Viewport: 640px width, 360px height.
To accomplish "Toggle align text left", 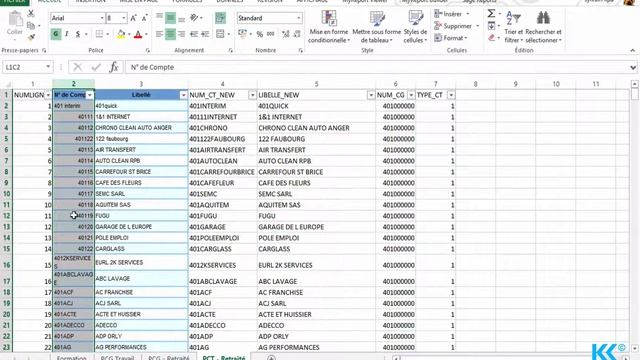I will pos(159,34).
